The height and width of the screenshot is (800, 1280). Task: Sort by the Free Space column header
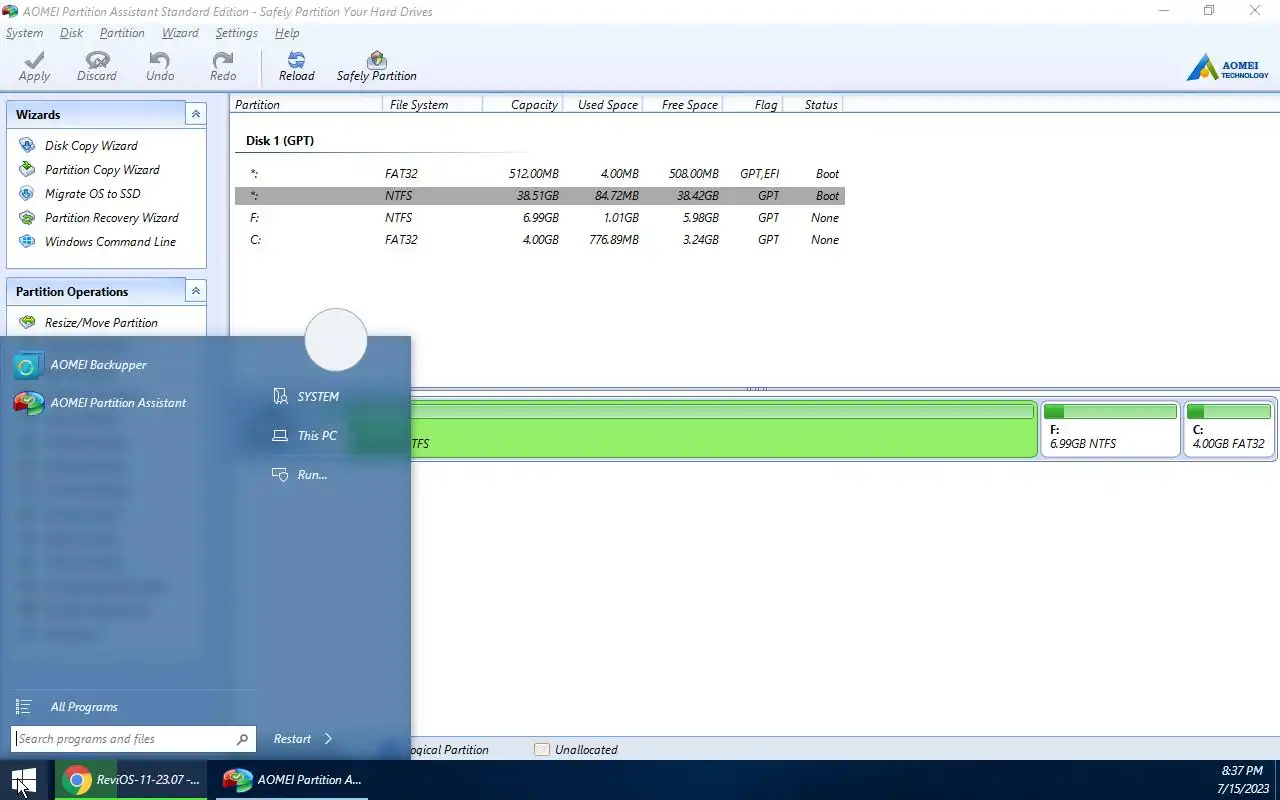[x=682, y=105]
